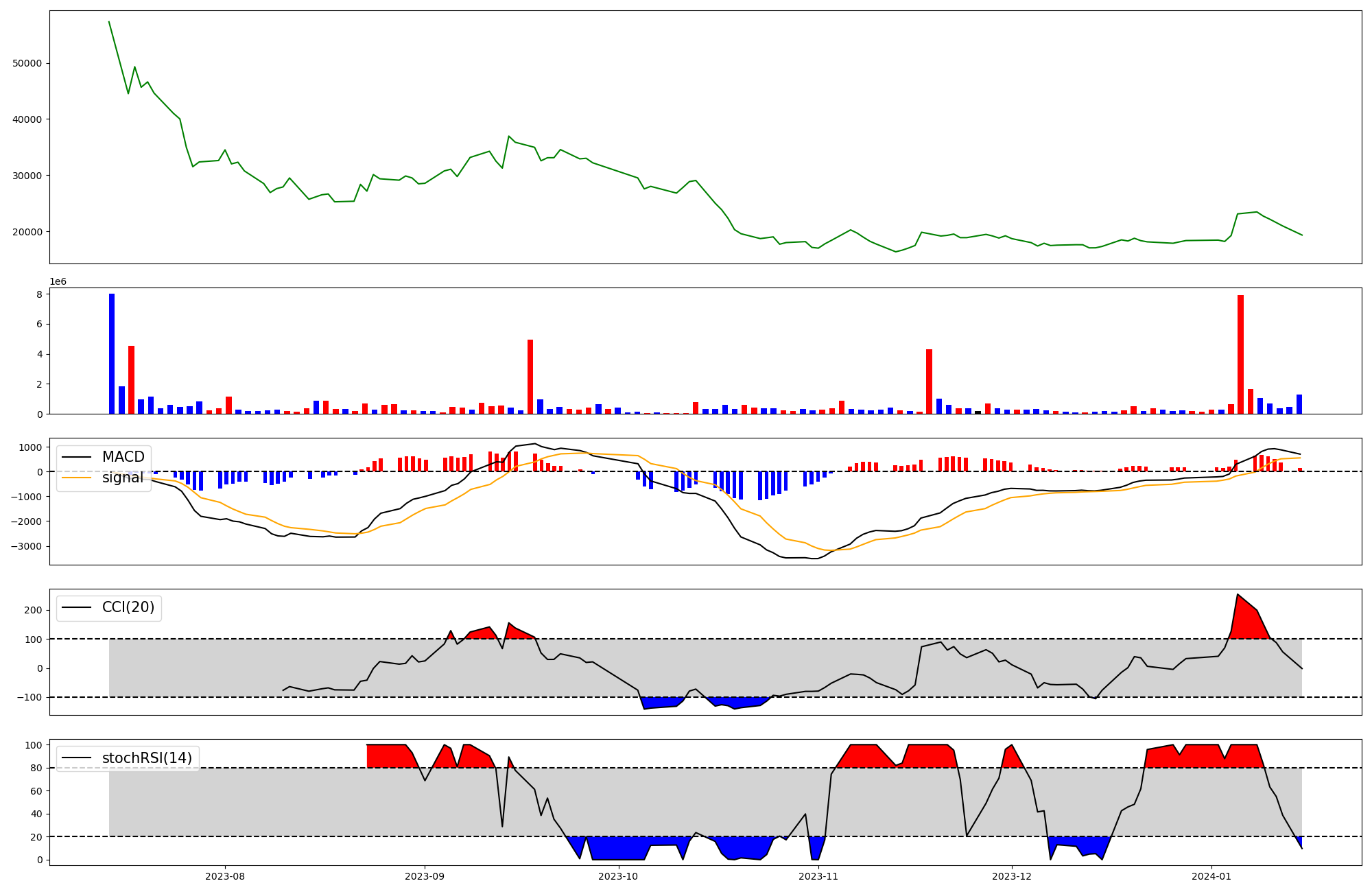Select the 2023-10 date axis label
Viewport: 1372px width, 892px height.
coord(618,876)
